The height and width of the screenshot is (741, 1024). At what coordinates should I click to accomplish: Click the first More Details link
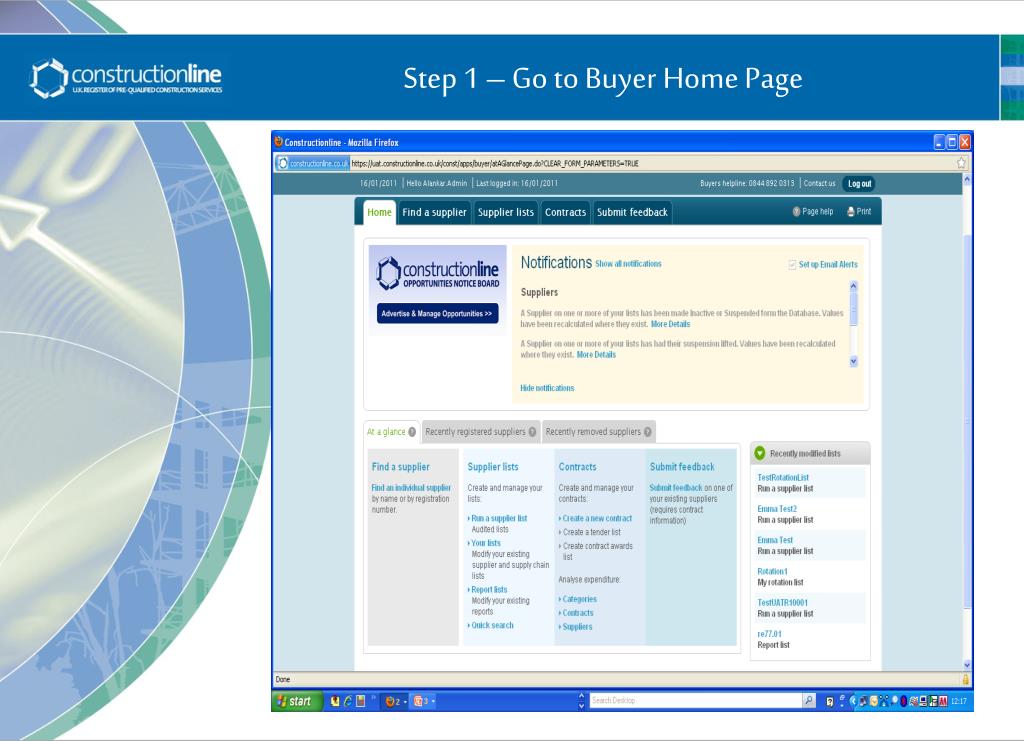point(671,324)
